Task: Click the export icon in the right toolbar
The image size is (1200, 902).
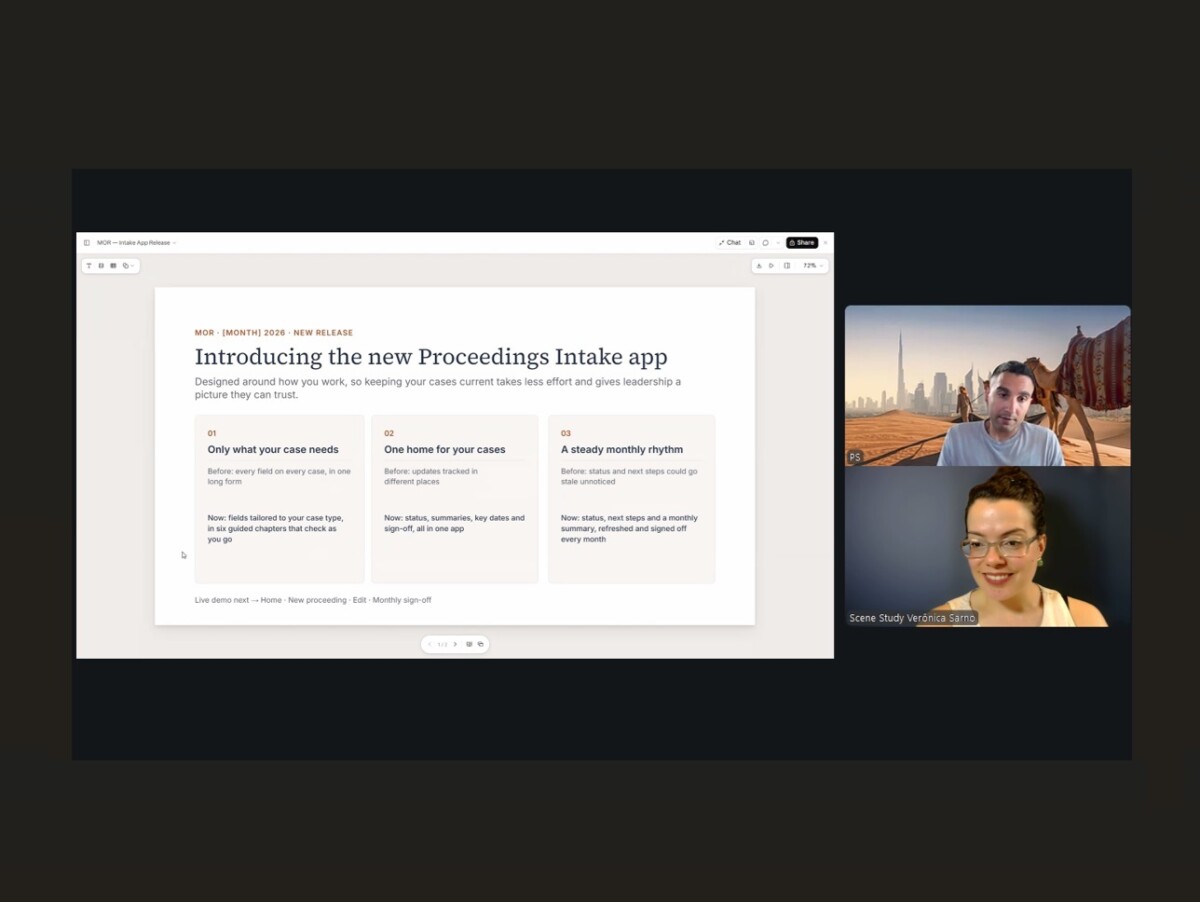Action: click(x=759, y=266)
